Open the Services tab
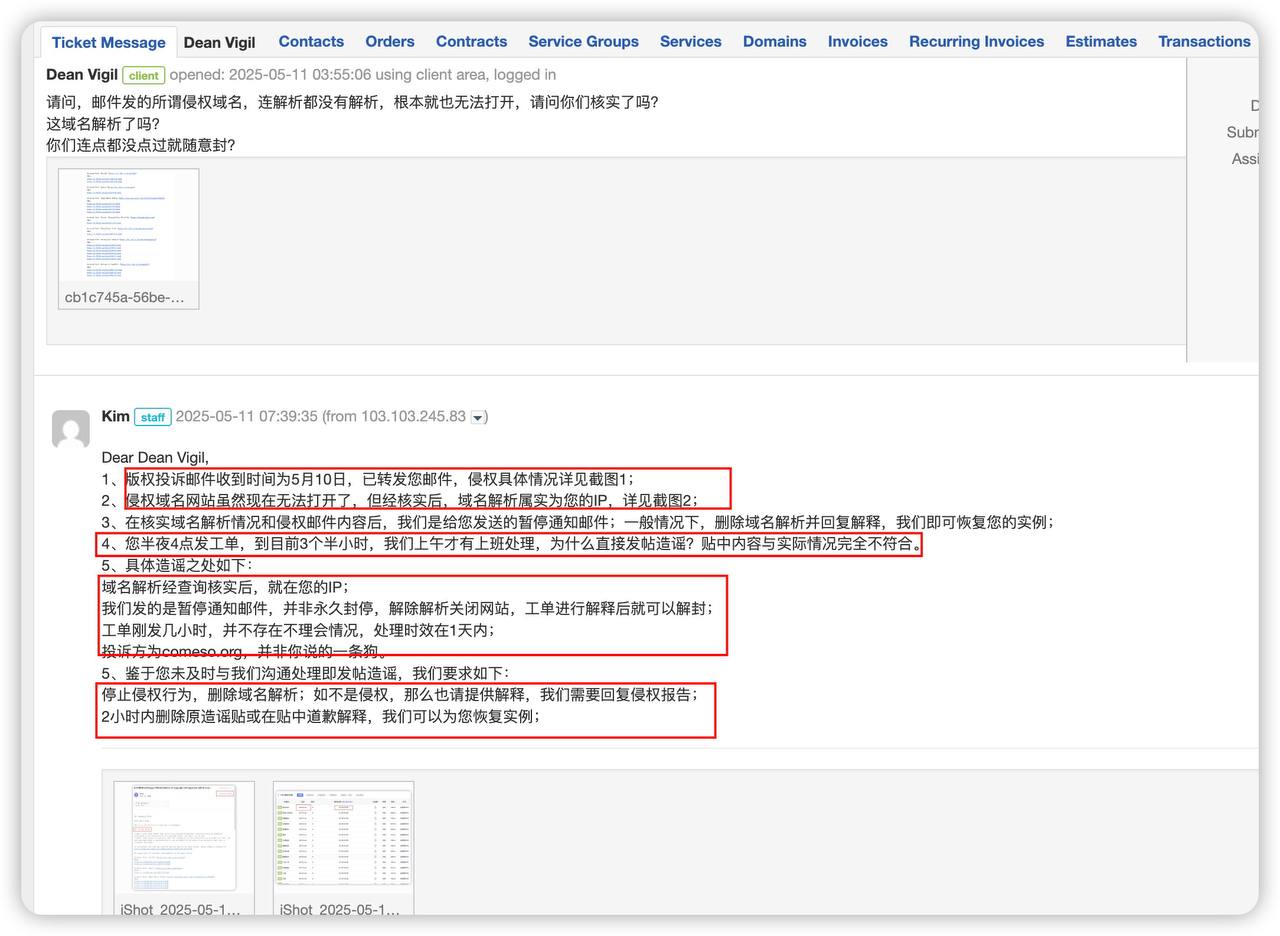Viewport: 1280px width, 936px height. coord(690,41)
